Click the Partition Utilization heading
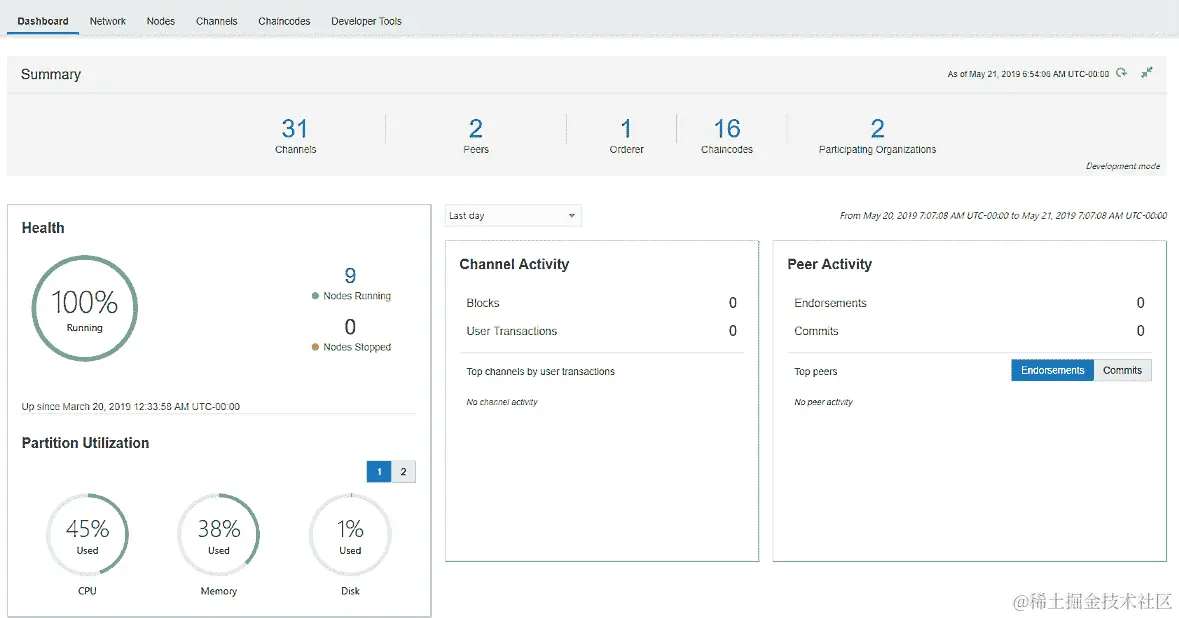This screenshot has height=618, width=1179. [x=85, y=443]
